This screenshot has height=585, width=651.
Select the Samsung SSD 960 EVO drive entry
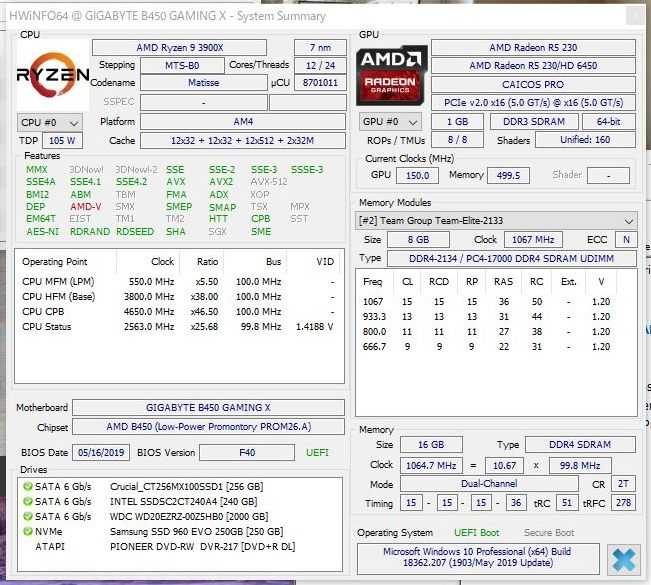tap(179, 531)
